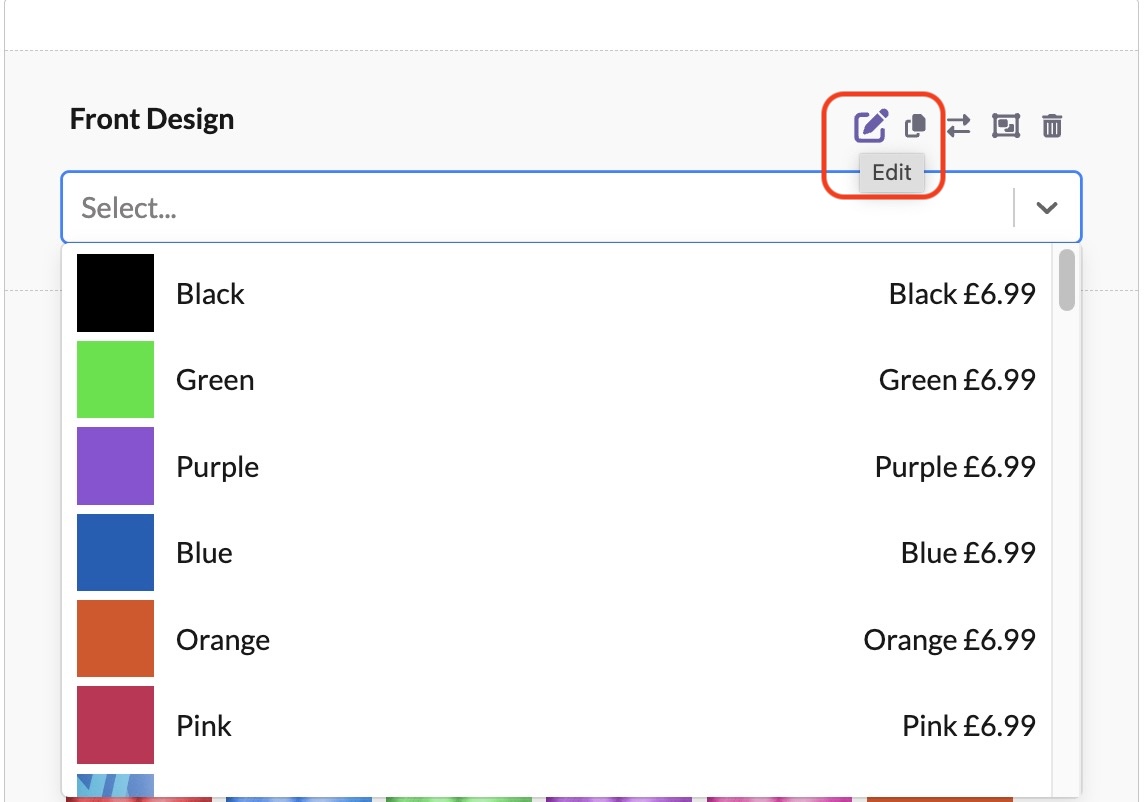Click the Edit pencil icon
This screenshot has width=1144, height=802.
pos(870,126)
